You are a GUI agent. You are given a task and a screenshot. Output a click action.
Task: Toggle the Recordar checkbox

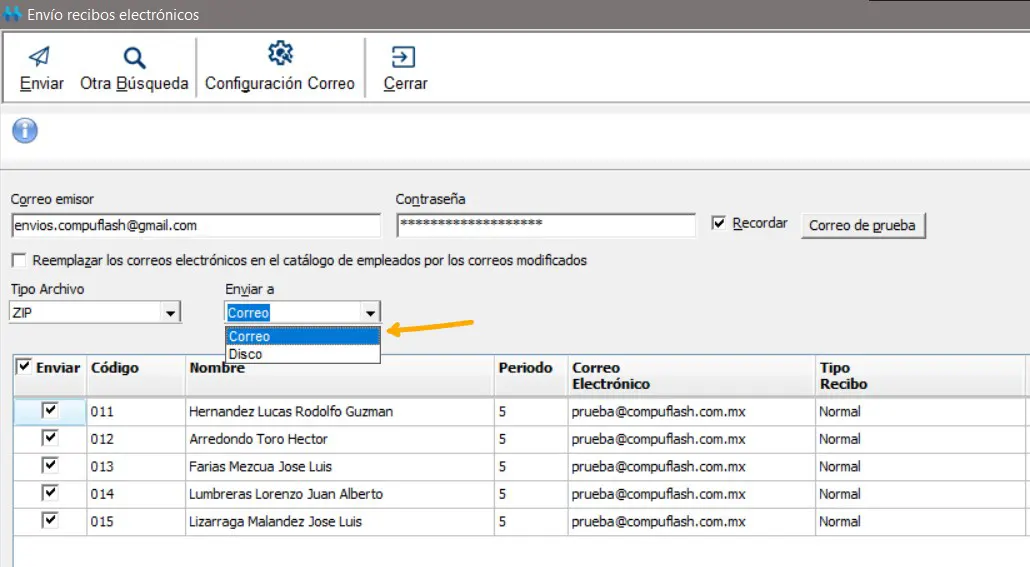point(719,224)
